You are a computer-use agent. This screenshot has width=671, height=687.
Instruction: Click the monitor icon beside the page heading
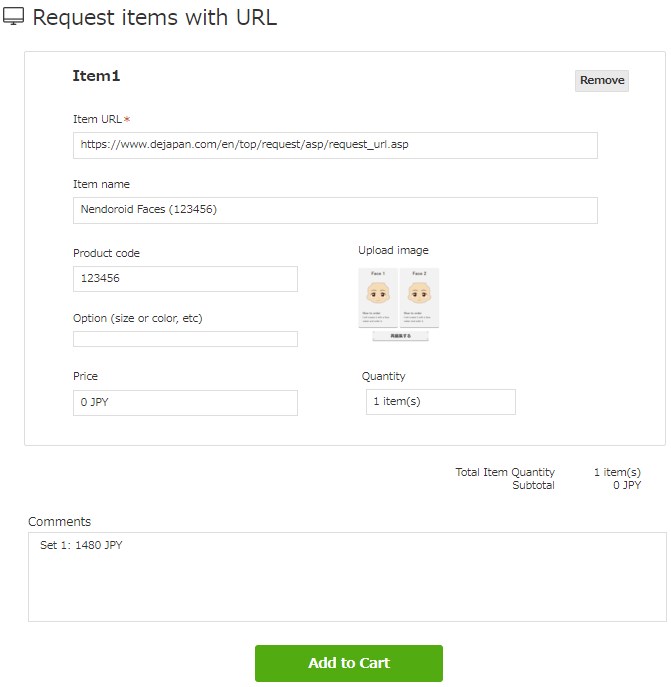tap(14, 18)
